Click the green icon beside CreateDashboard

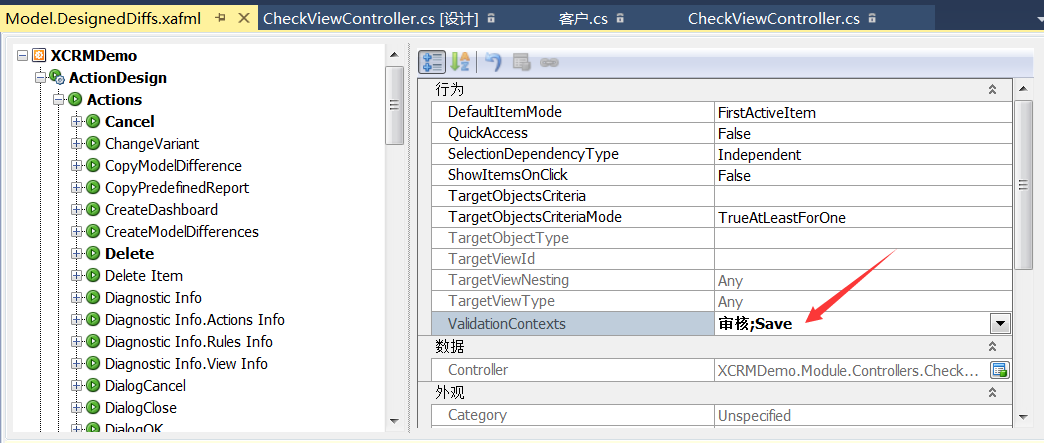coord(93,209)
